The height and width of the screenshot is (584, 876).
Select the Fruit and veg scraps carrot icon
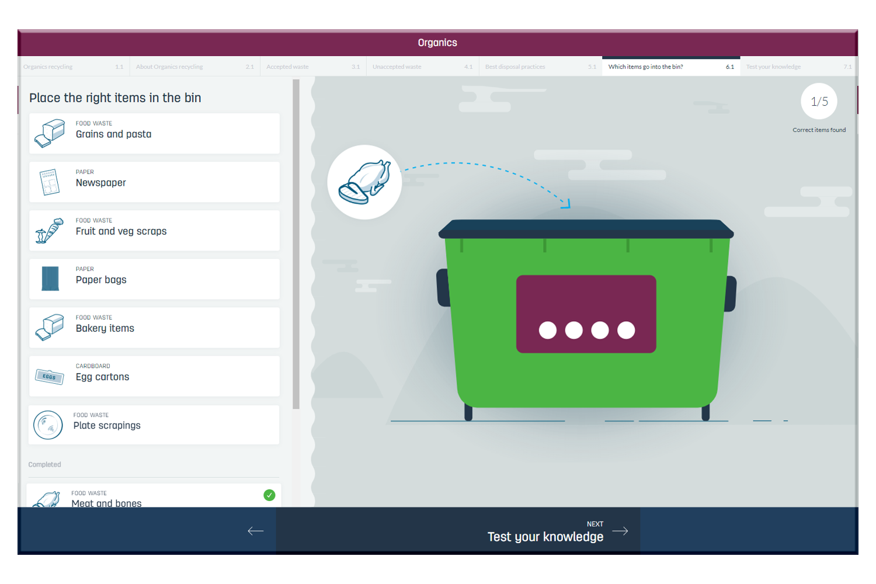49,231
